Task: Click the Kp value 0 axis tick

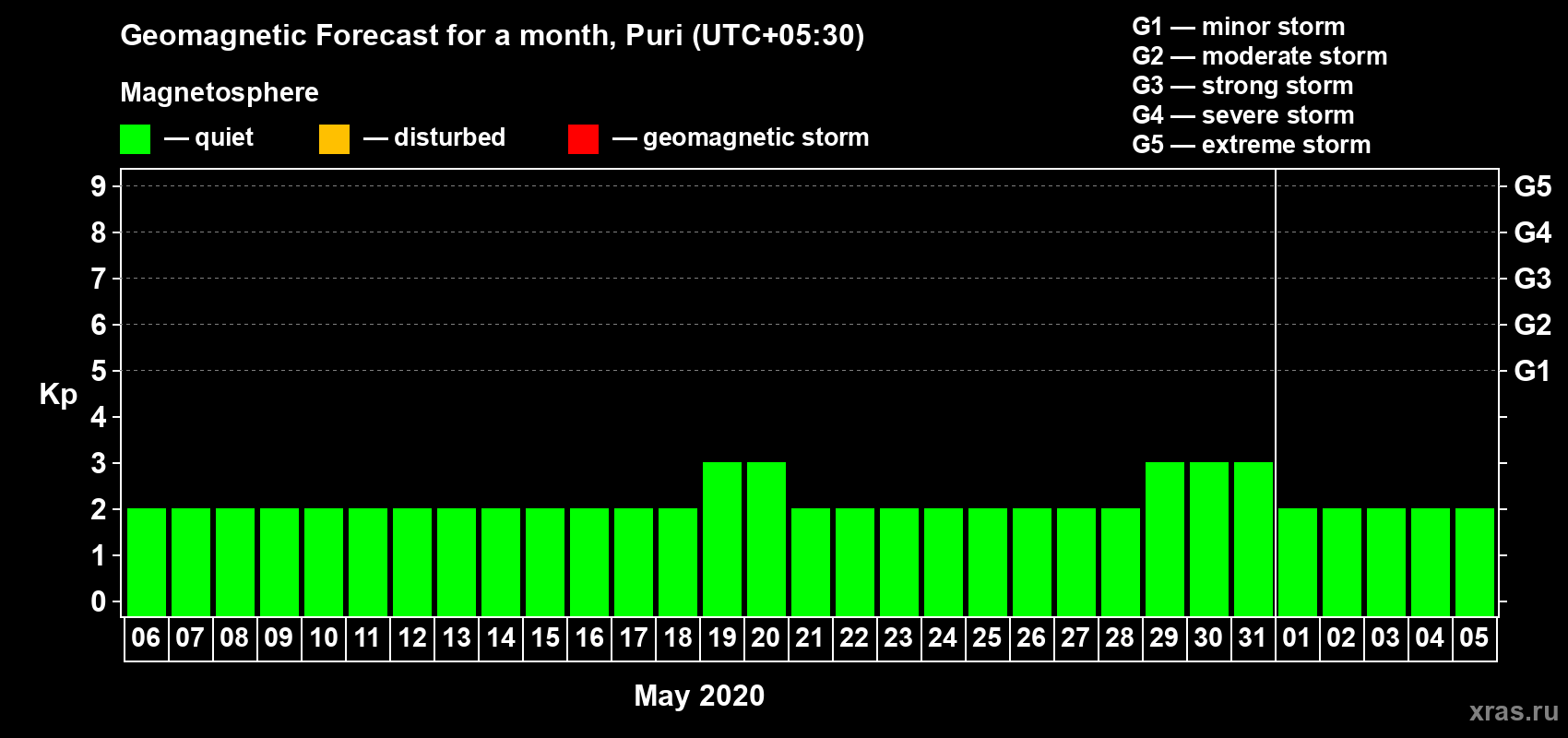Action: [99, 601]
